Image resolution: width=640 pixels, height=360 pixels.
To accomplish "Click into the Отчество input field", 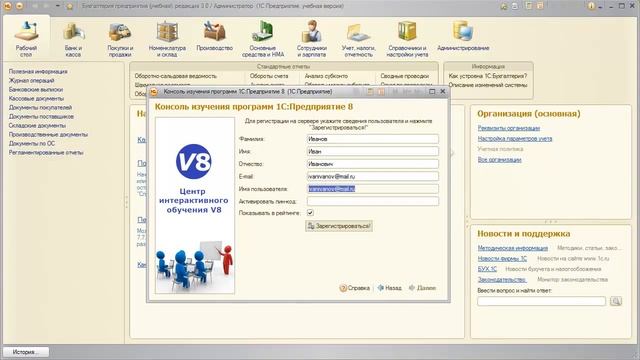I will click(x=373, y=164).
